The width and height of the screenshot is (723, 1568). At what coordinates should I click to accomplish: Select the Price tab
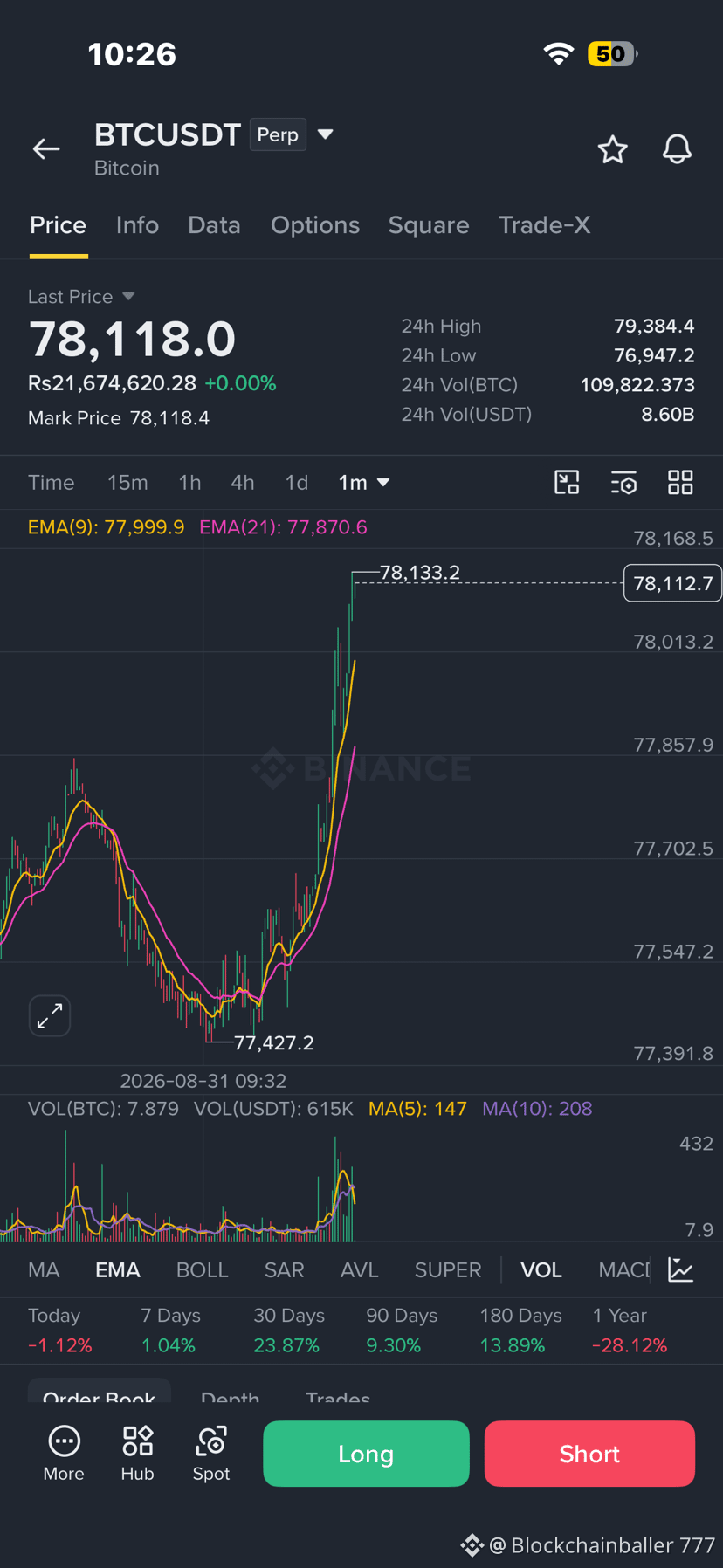59,225
